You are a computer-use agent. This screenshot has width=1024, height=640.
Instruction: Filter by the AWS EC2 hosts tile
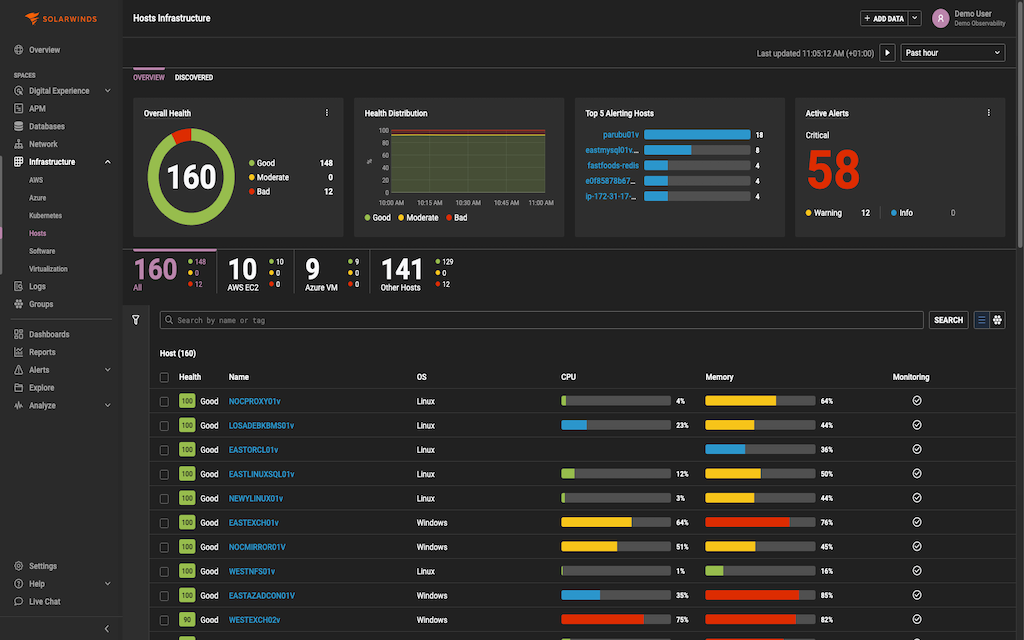[255, 273]
